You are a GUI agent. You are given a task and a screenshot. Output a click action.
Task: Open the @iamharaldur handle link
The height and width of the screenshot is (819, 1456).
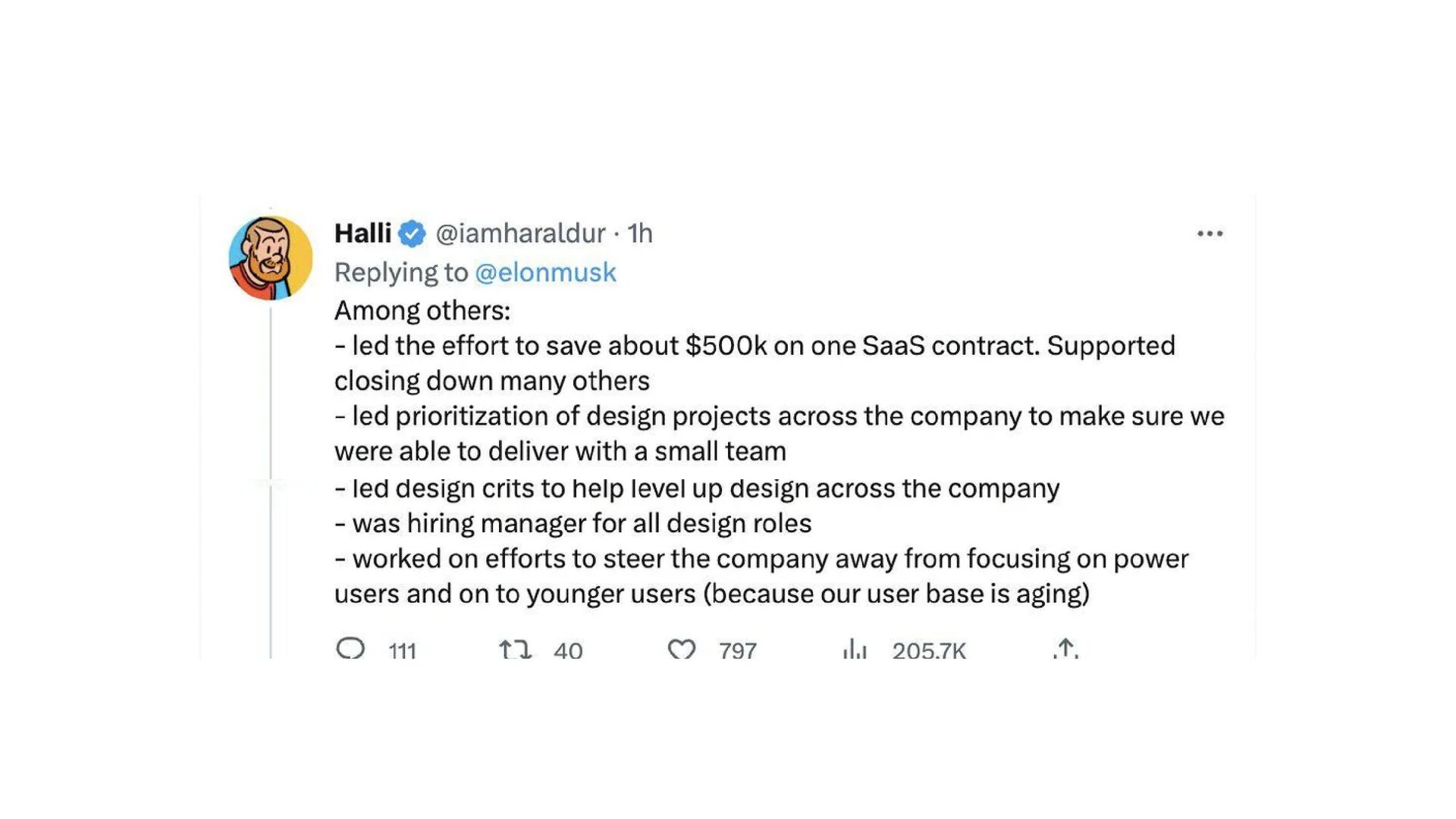(520, 234)
